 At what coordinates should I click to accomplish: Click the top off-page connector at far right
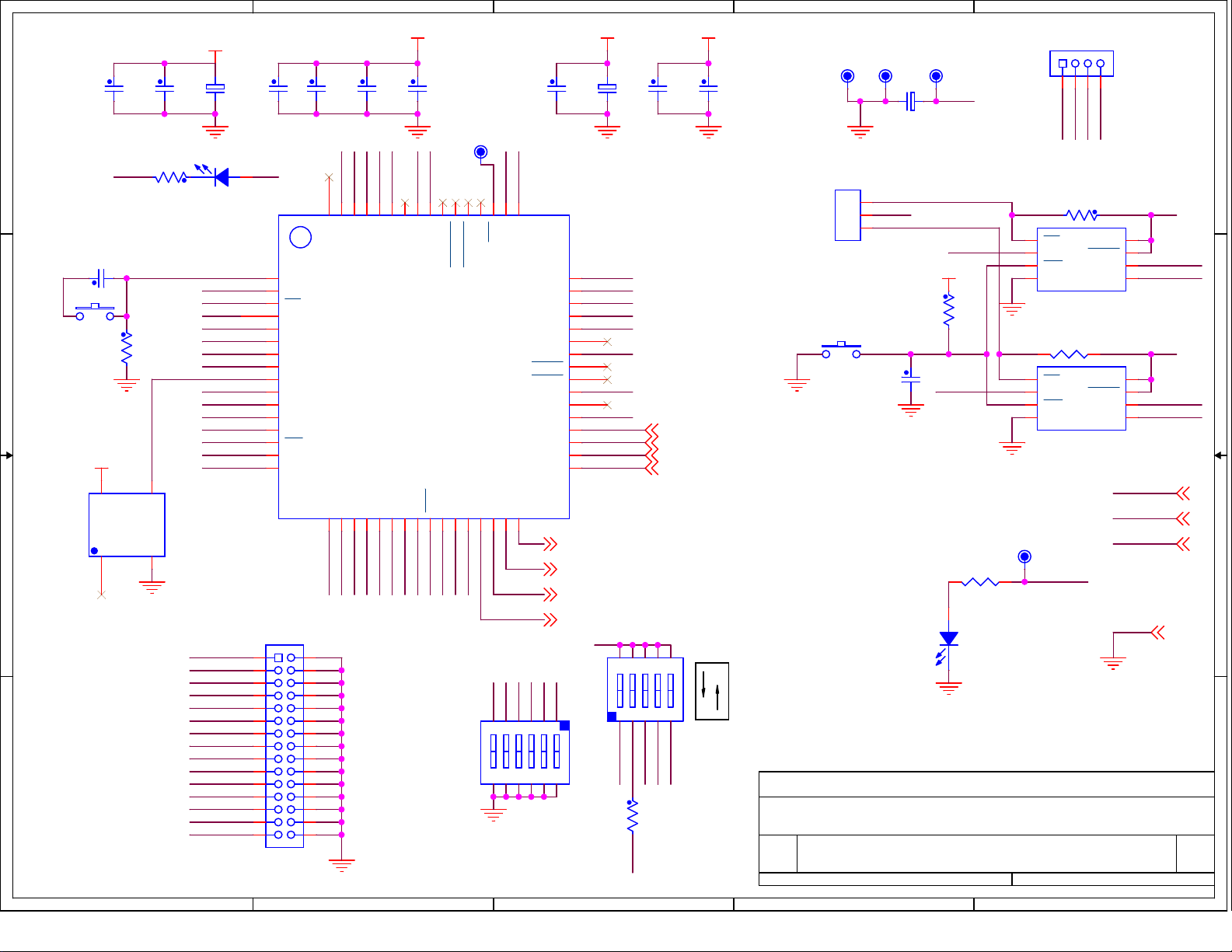click(x=1183, y=493)
